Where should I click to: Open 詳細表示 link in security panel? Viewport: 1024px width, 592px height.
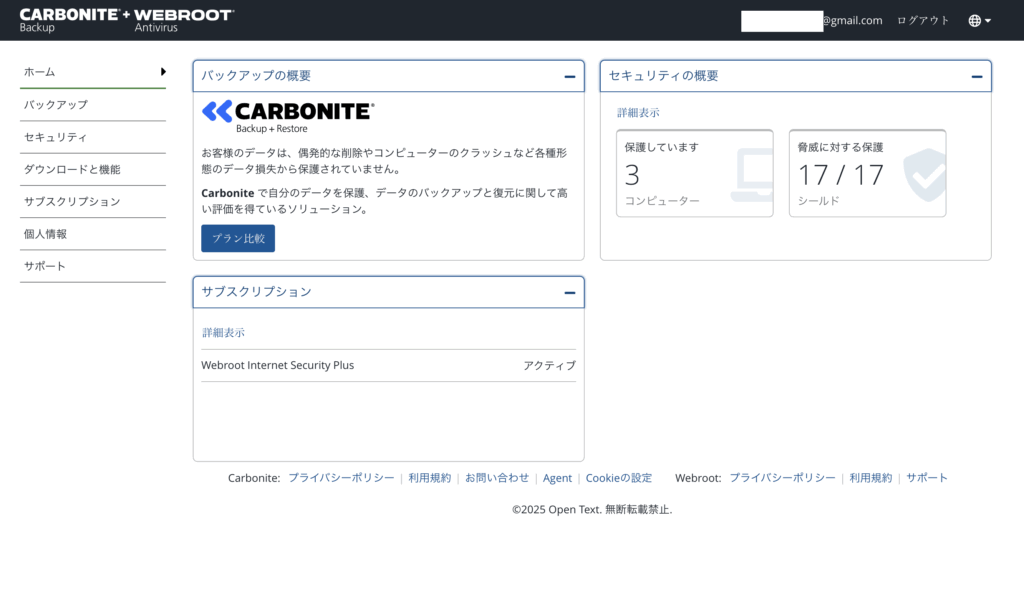click(x=638, y=113)
